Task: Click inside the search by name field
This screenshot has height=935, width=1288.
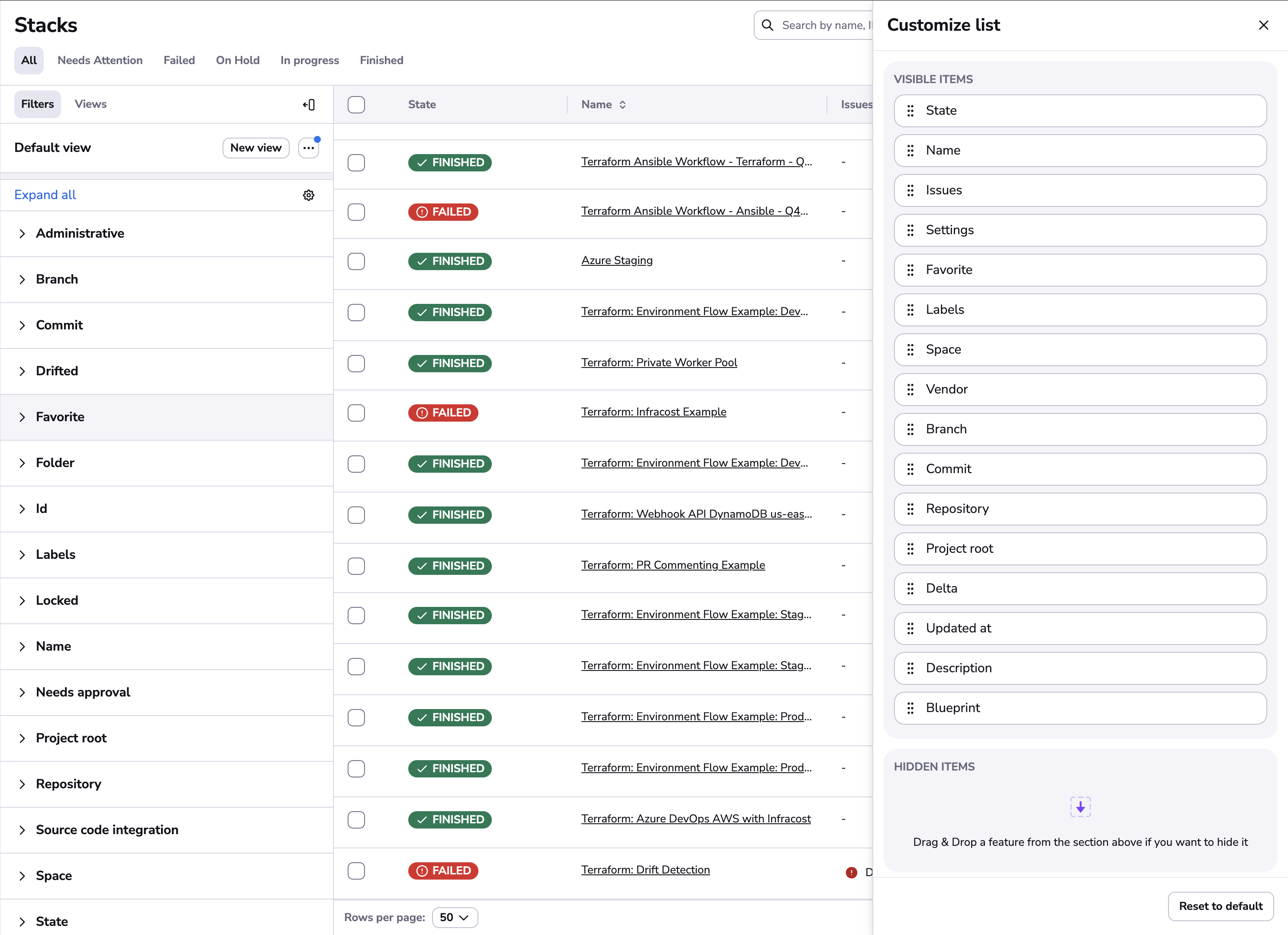Action: pos(823,25)
